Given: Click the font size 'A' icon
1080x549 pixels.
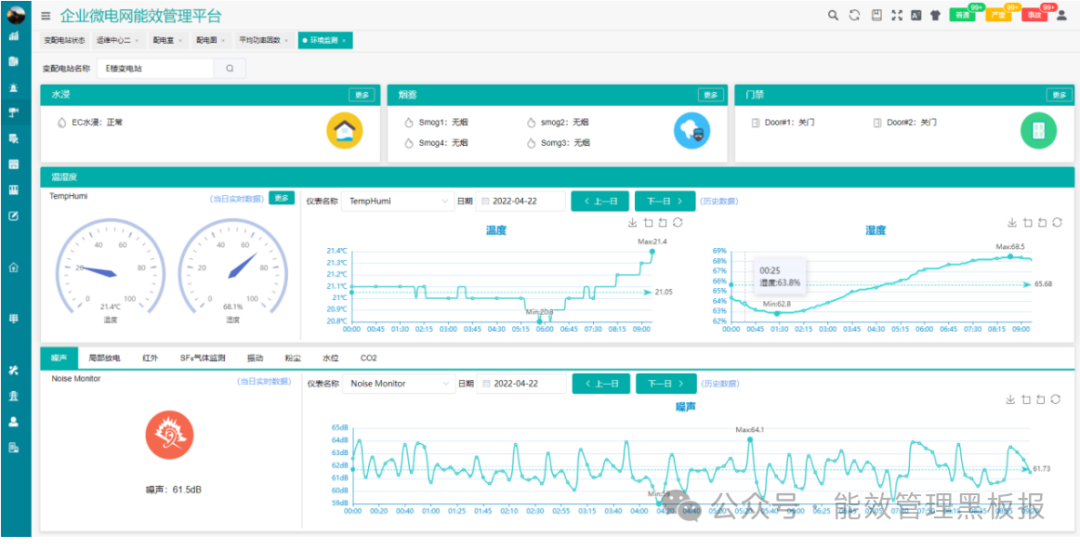Looking at the screenshot, I should click(916, 15).
